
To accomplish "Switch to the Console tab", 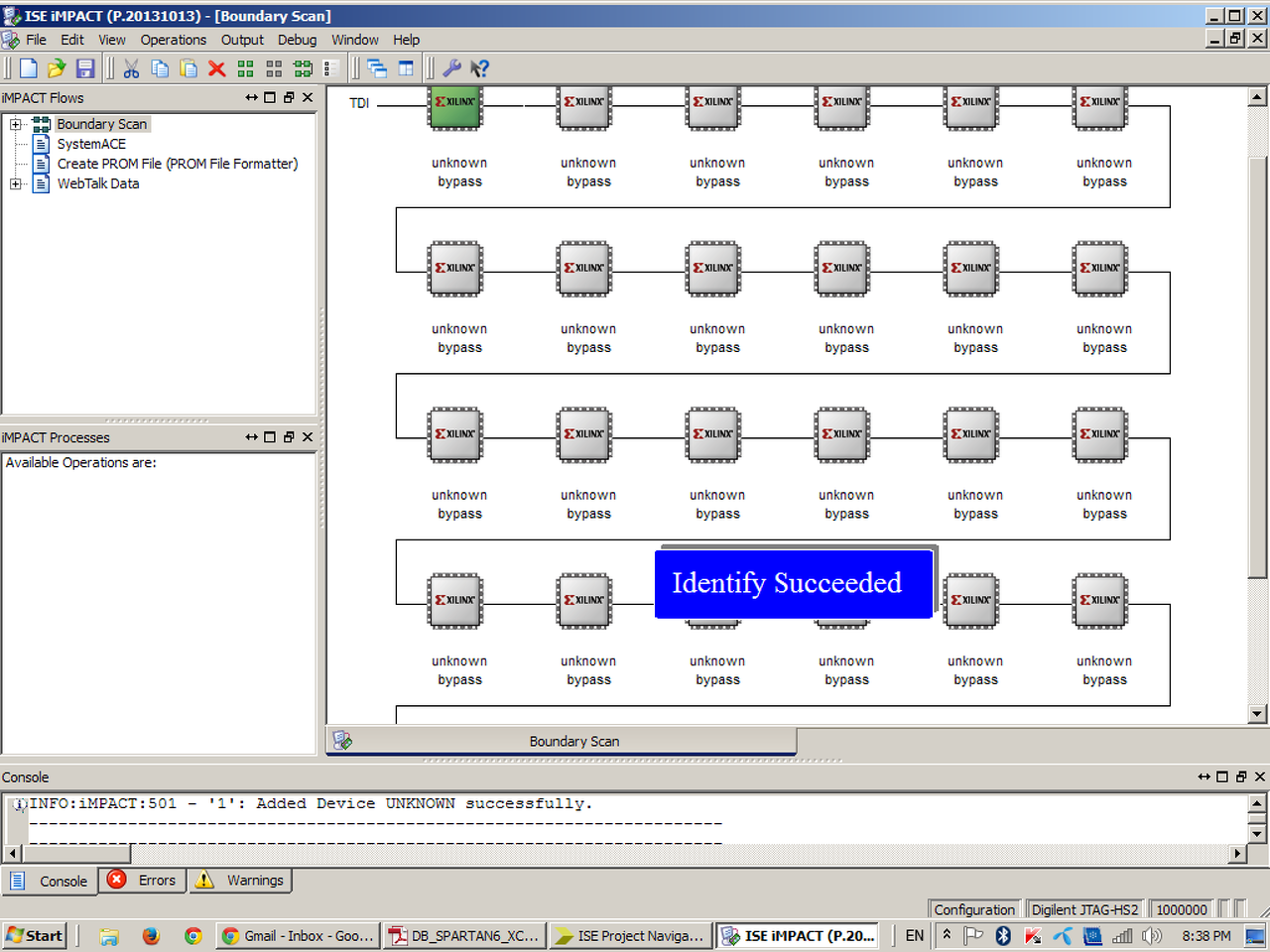I will (50, 881).
